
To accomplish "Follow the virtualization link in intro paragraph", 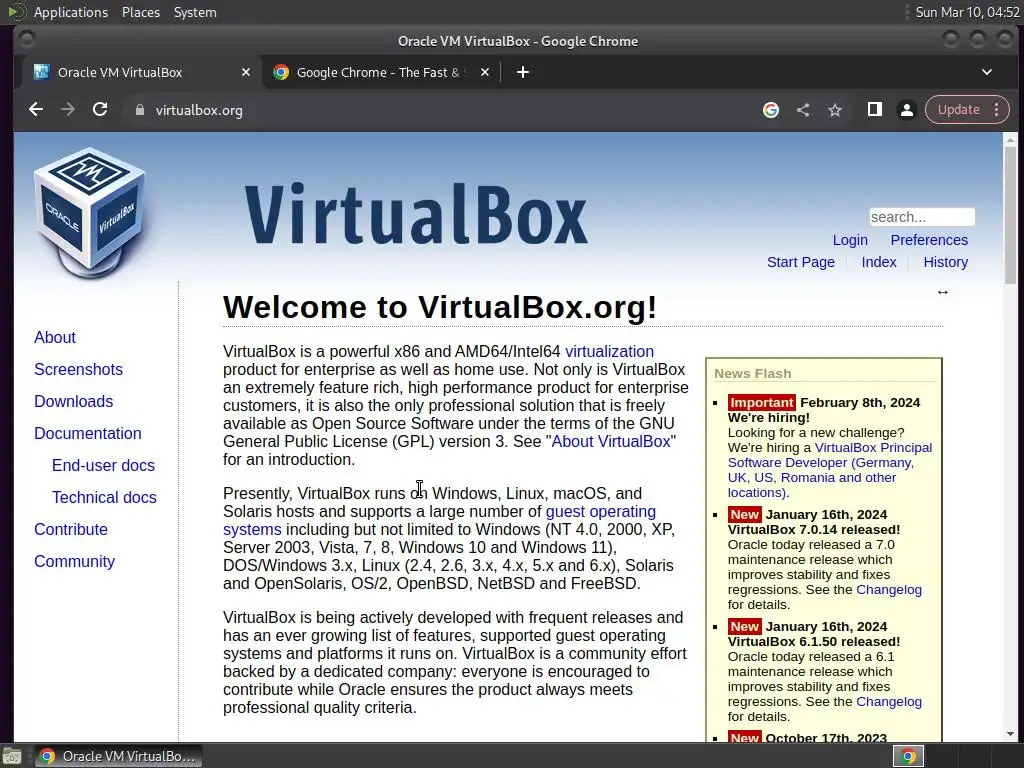I will coord(609,351).
